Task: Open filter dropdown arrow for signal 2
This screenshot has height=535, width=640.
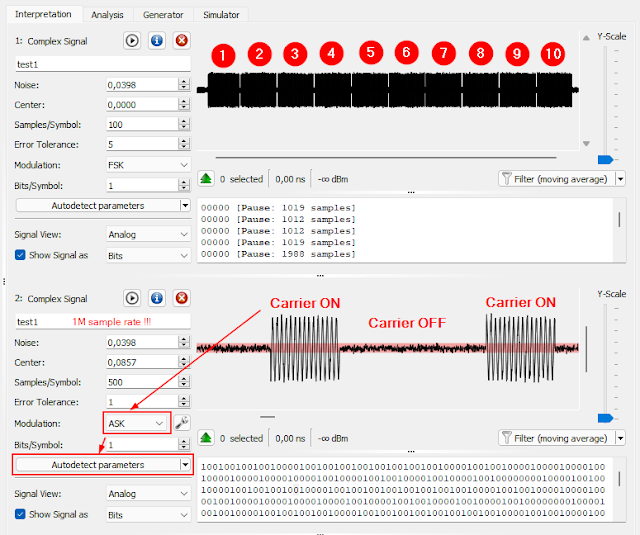Action: (x=620, y=438)
